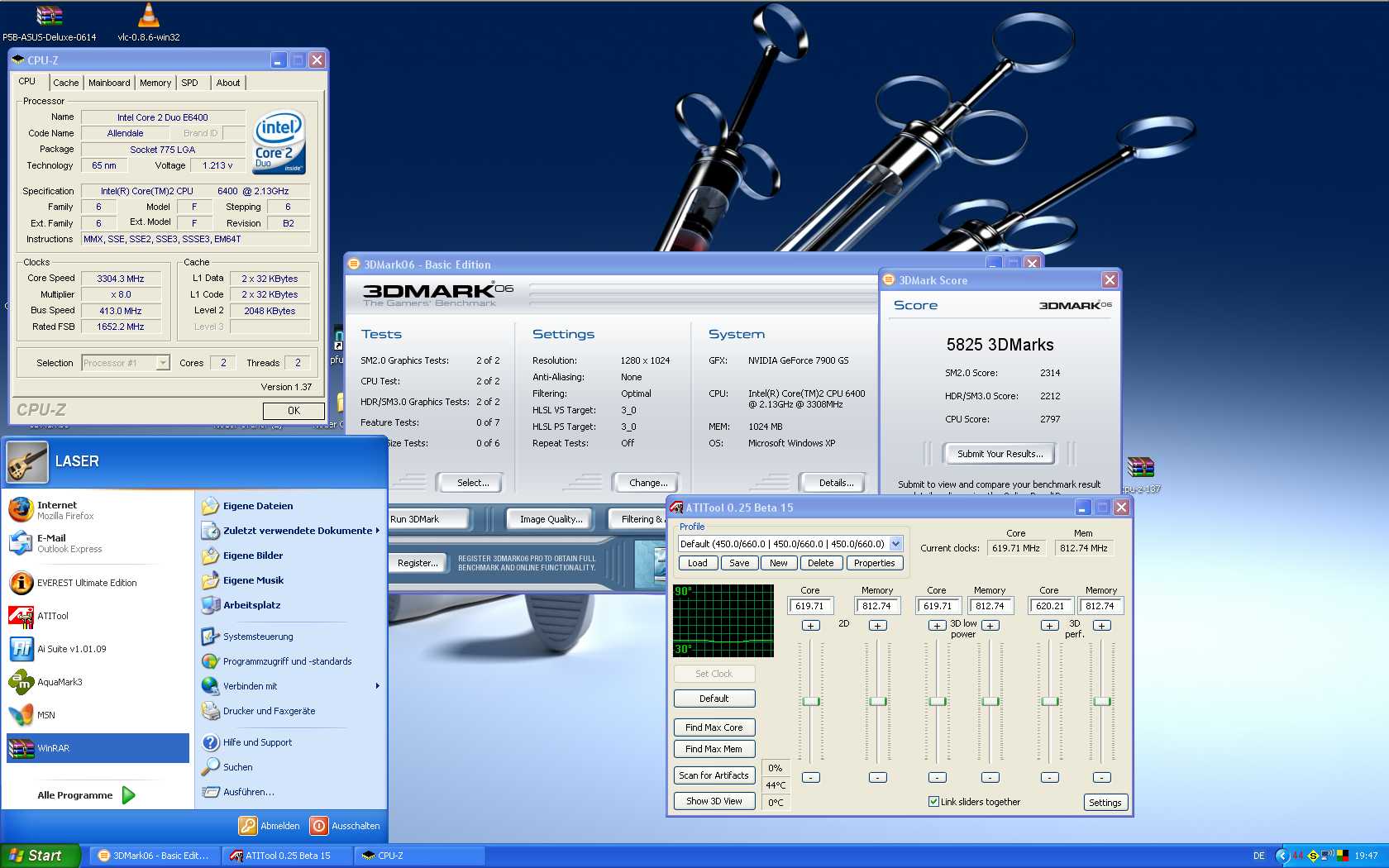This screenshot has height=868, width=1389.
Task: Launch WinRAR from Start menu
Action: click(x=98, y=748)
